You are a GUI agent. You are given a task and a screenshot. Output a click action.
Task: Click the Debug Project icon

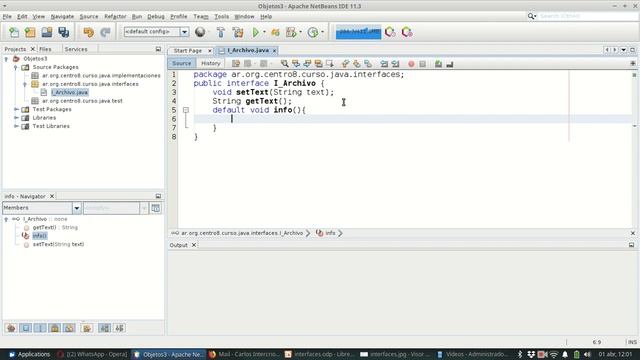point(276,32)
